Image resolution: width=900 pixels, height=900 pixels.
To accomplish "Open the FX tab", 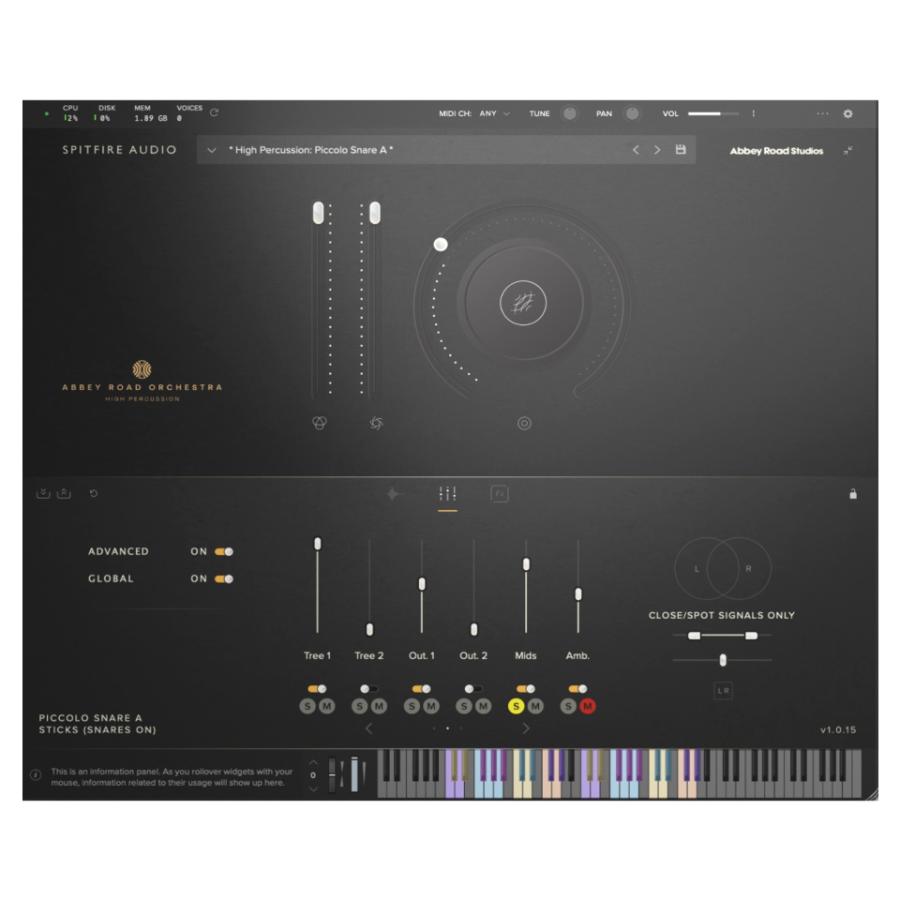I will coord(499,494).
